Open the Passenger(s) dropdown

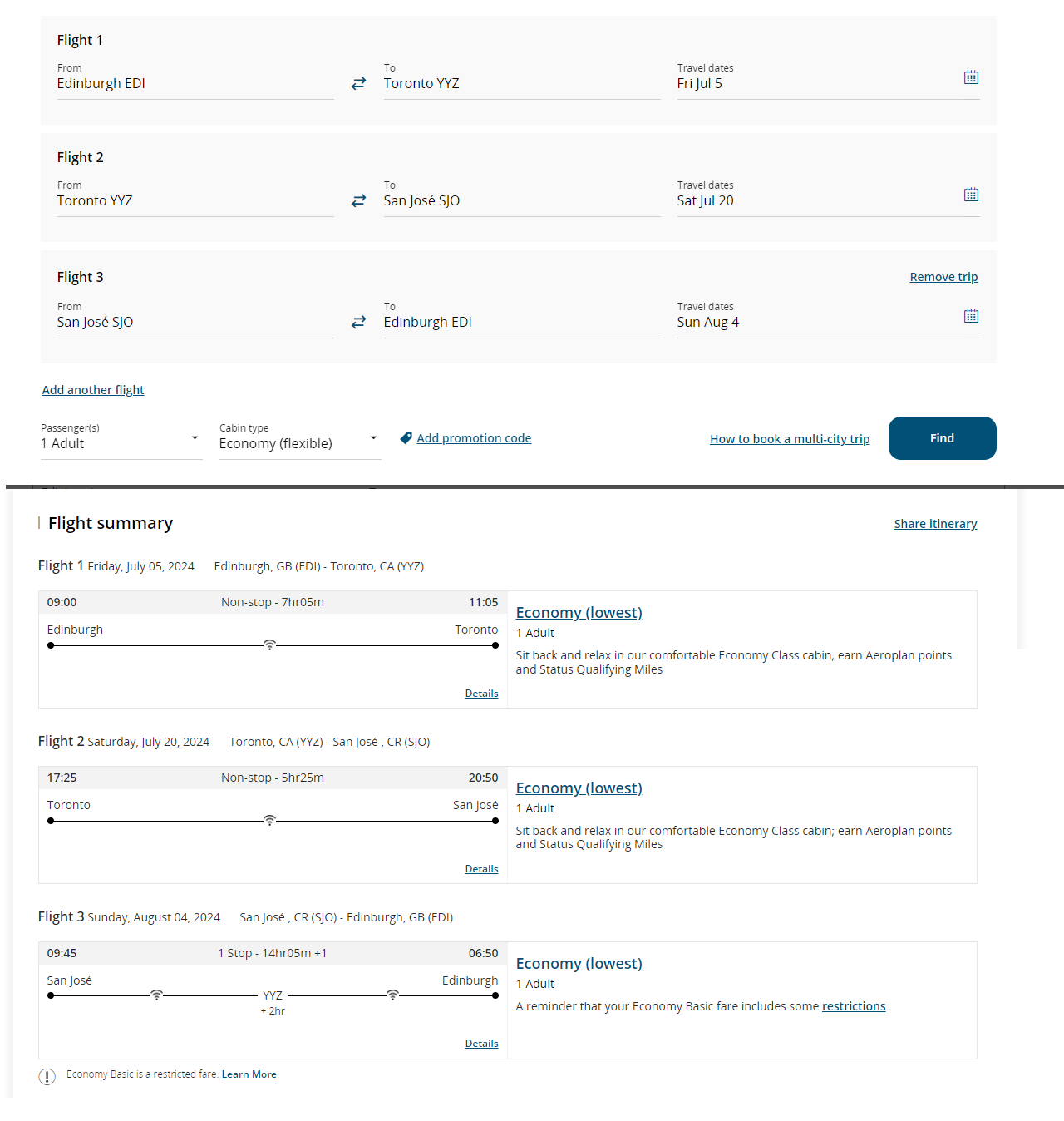121,439
